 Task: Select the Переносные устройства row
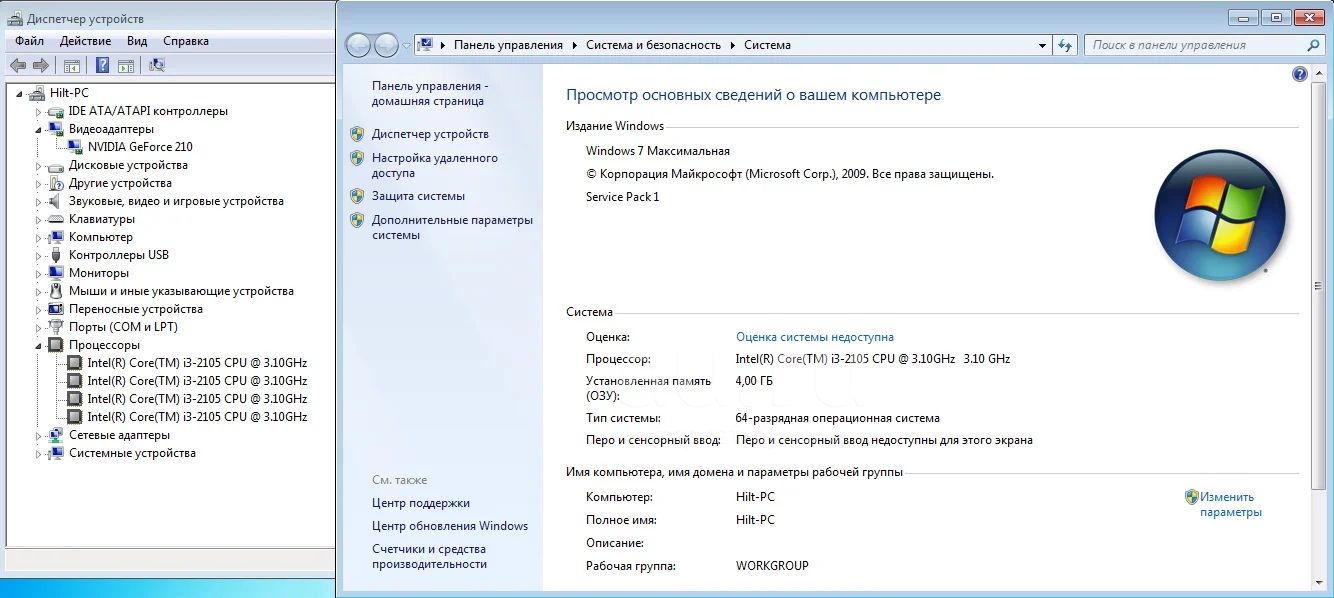tap(135, 309)
